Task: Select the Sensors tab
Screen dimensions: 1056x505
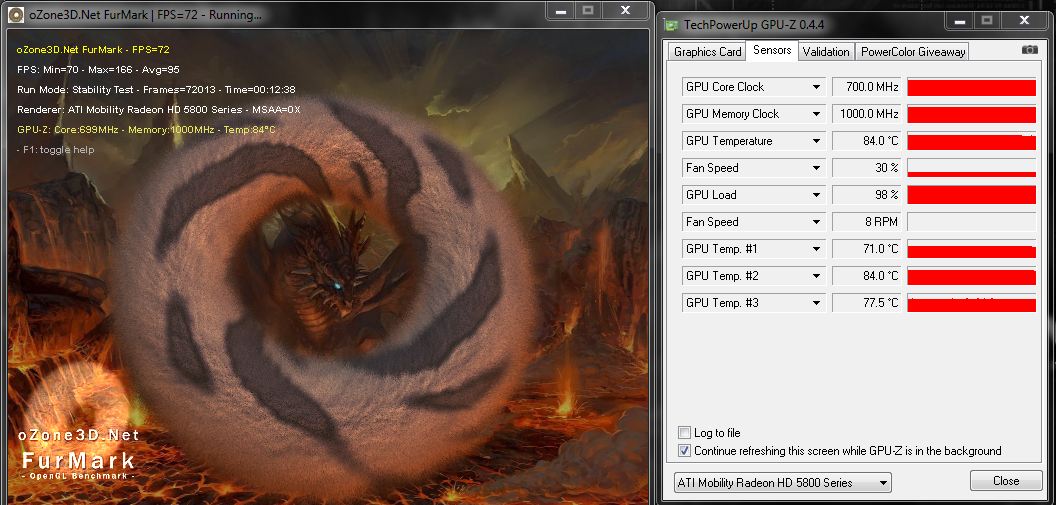Action: point(772,50)
